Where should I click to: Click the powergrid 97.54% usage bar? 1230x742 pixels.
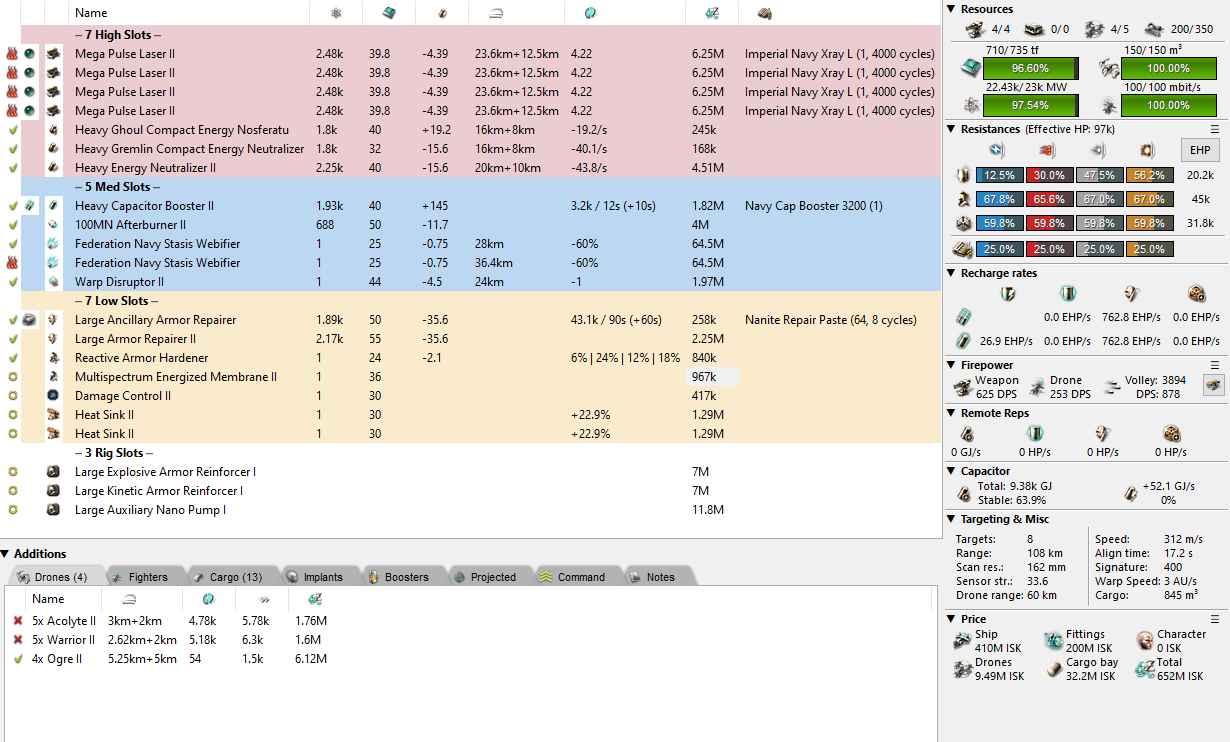[x=1030, y=105]
